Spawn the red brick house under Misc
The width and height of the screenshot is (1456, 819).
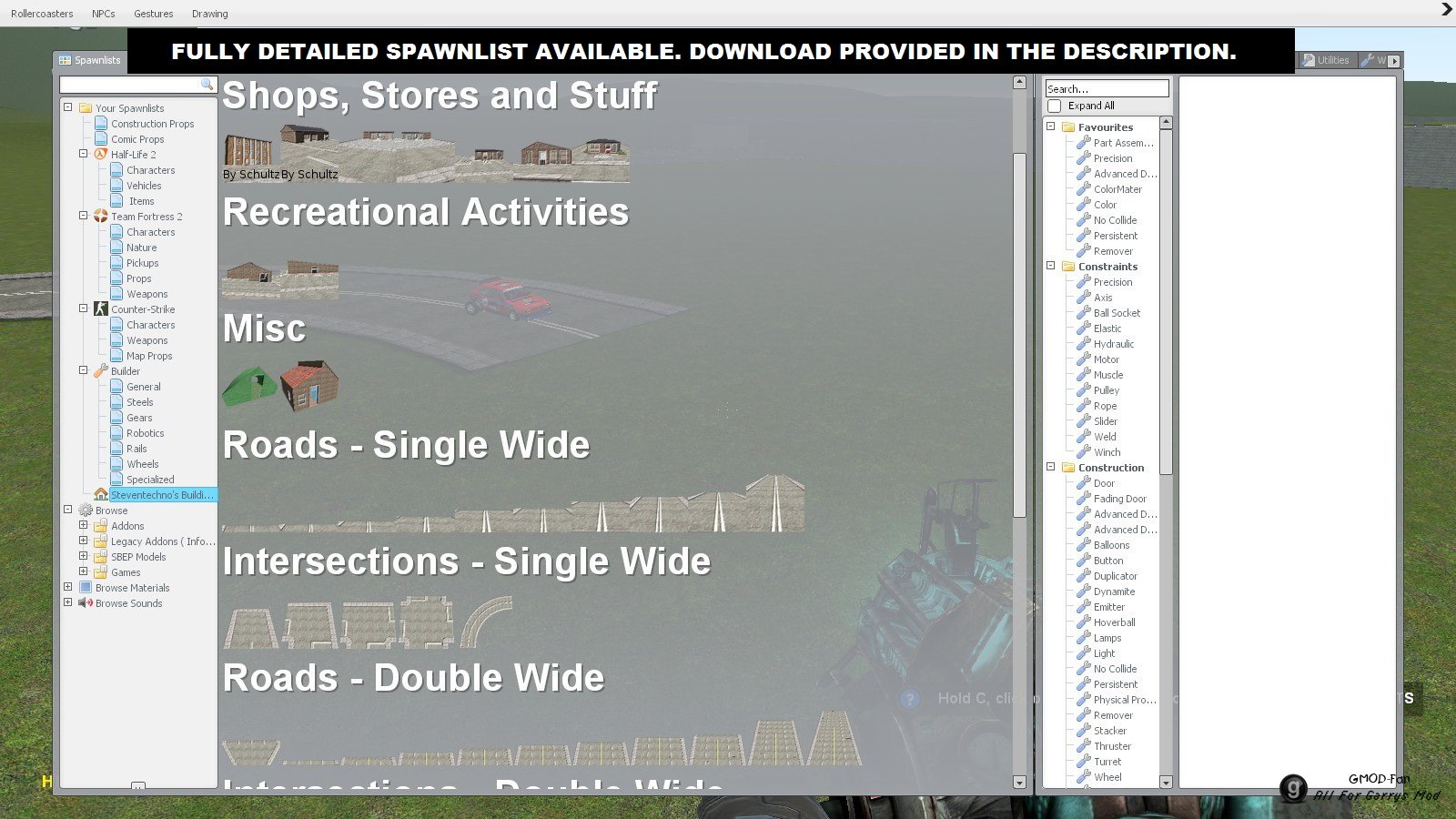pos(309,386)
